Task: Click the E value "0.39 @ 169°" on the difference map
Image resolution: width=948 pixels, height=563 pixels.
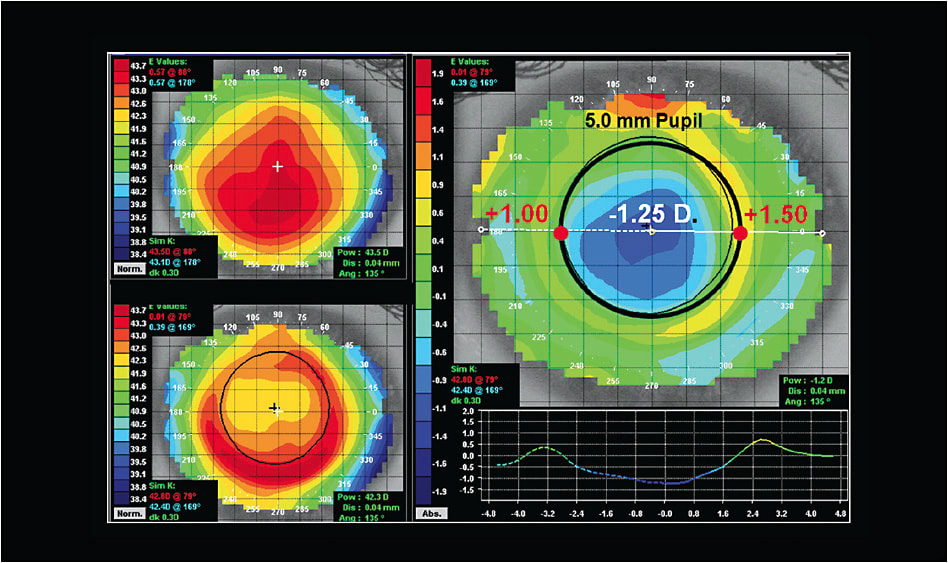Action: click(474, 82)
